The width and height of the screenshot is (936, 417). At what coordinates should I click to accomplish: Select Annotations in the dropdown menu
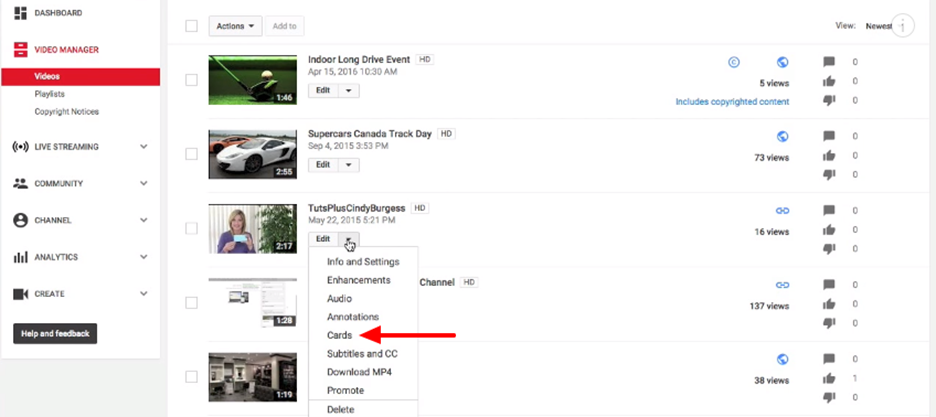click(x=351, y=317)
